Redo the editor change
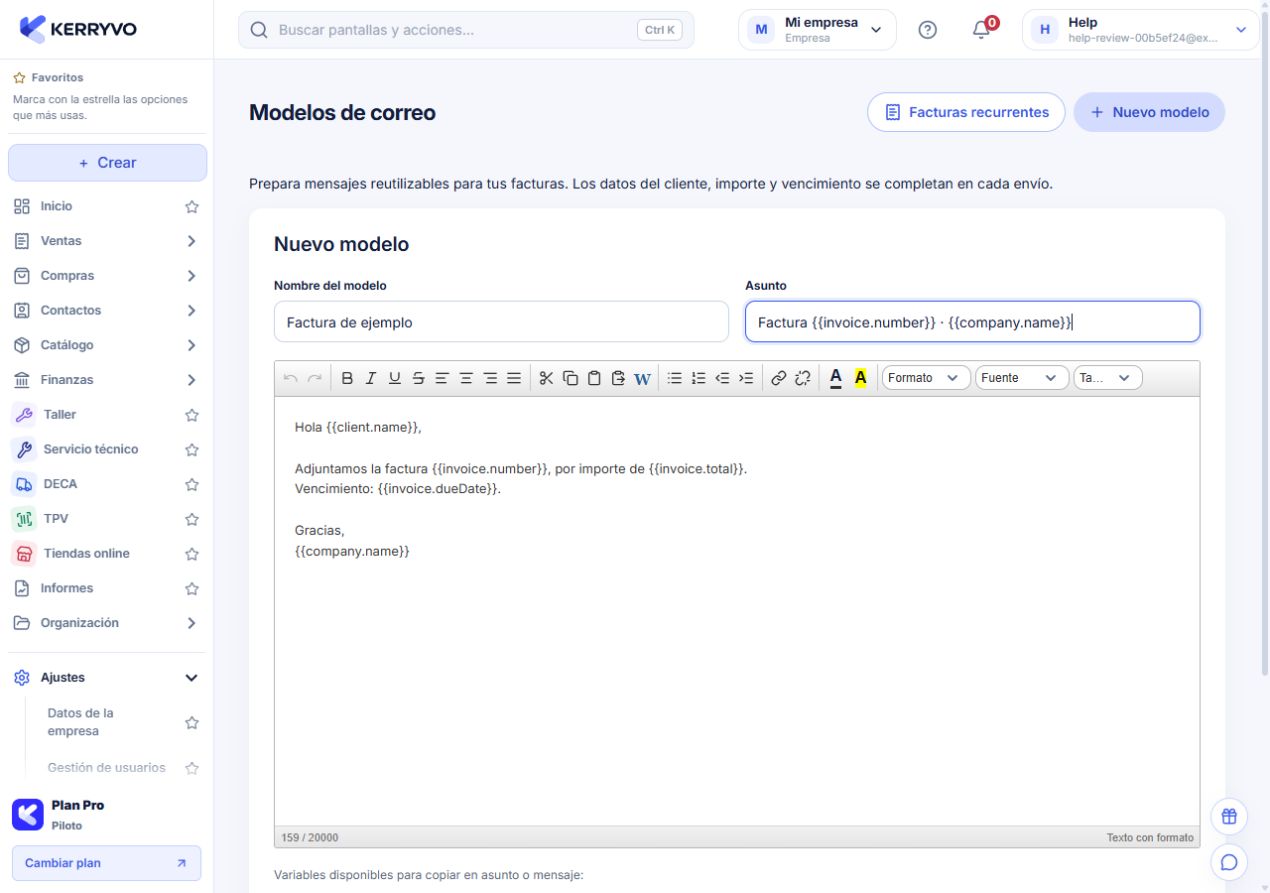 [315, 378]
